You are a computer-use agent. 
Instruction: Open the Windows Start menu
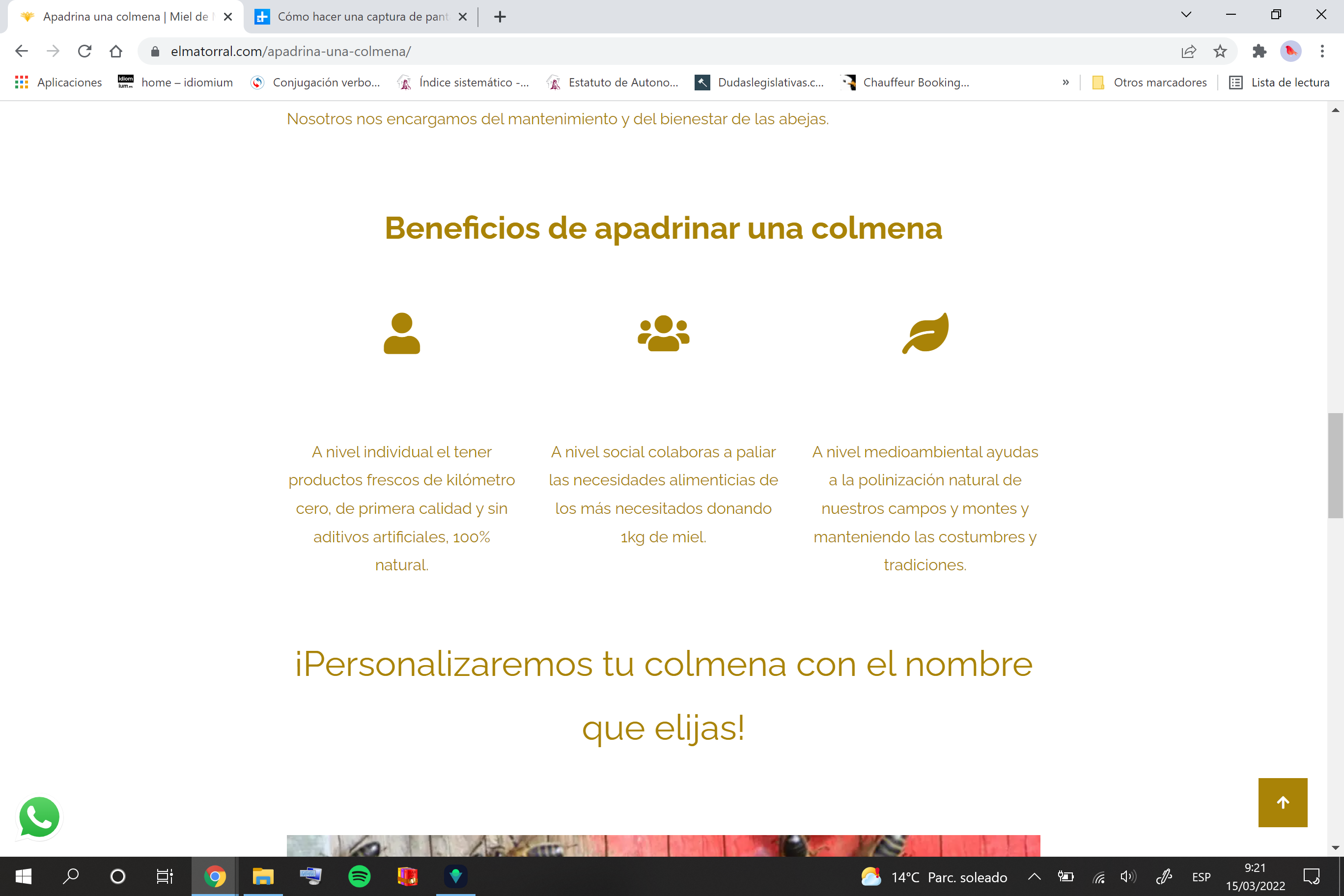tap(24, 876)
